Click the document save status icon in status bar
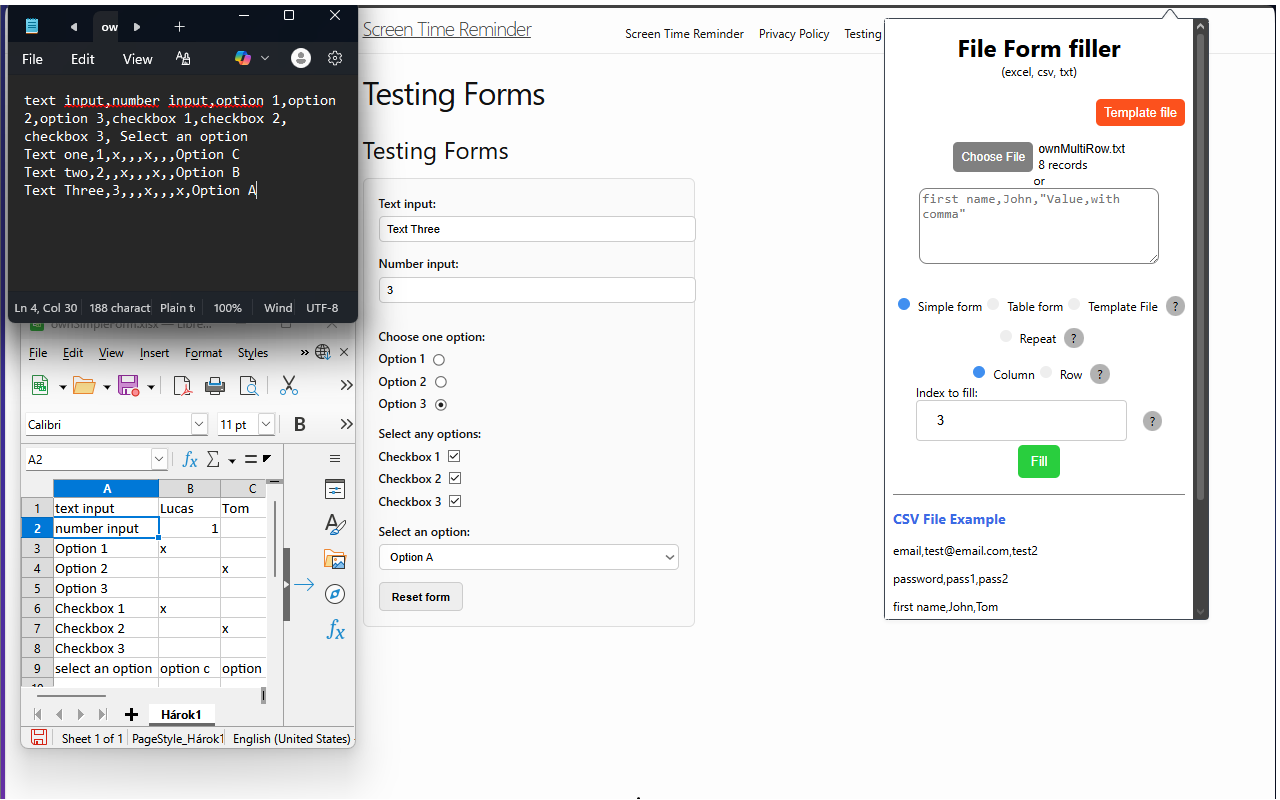The width and height of the screenshot is (1280, 800). point(39,738)
